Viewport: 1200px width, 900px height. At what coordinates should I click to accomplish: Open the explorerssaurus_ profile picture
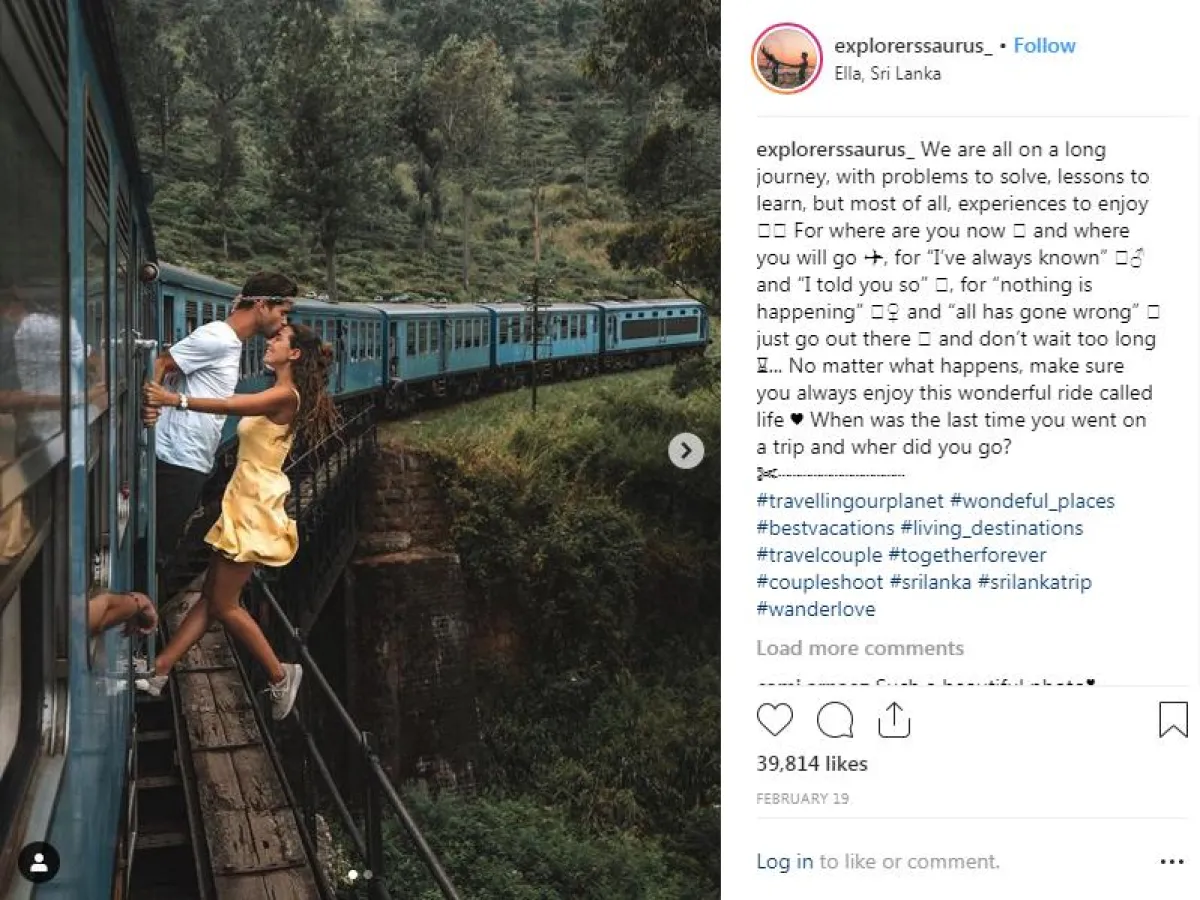point(787,58)
